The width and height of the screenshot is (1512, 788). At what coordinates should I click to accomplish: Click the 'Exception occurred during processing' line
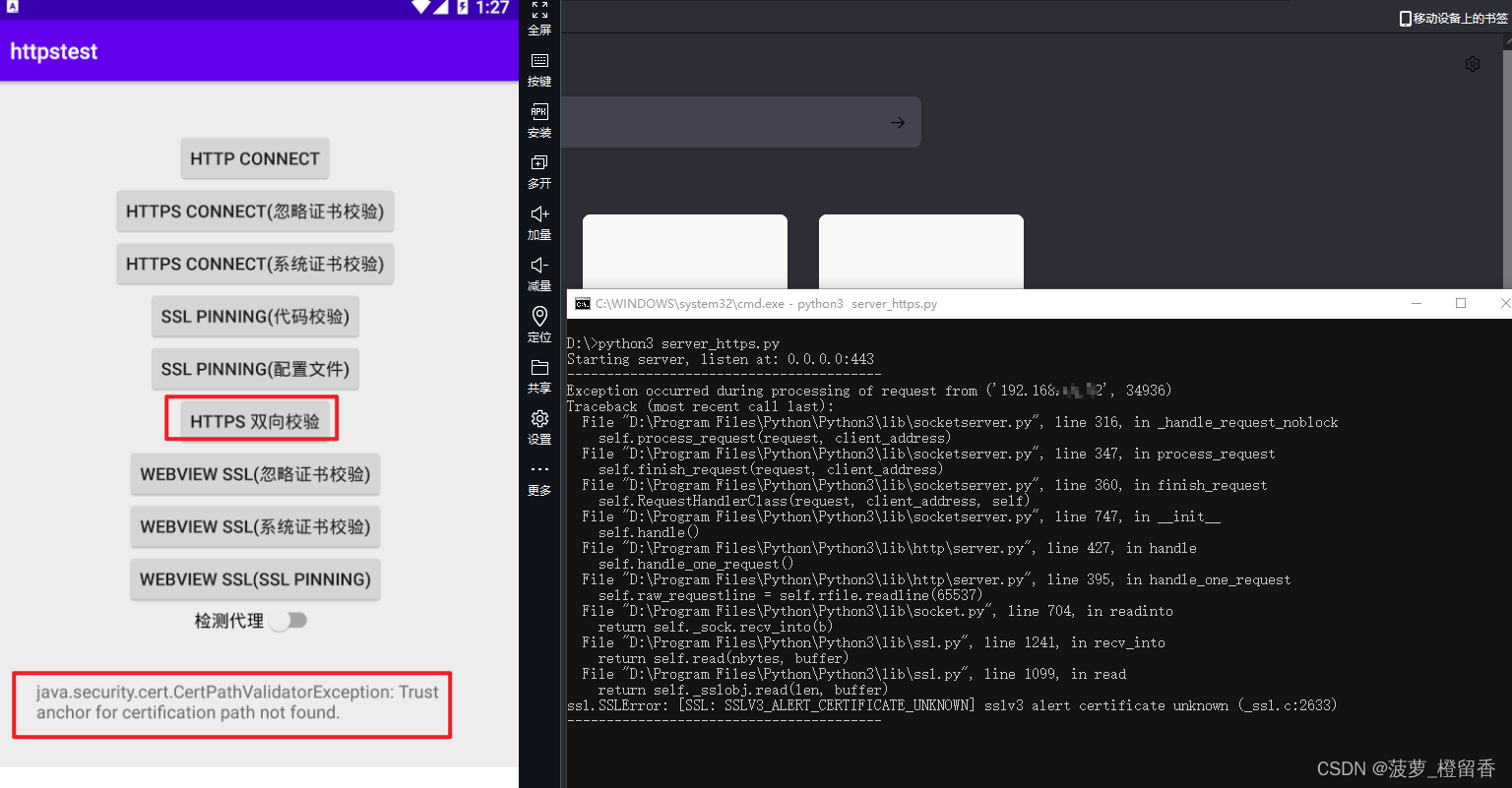[869, 391]
